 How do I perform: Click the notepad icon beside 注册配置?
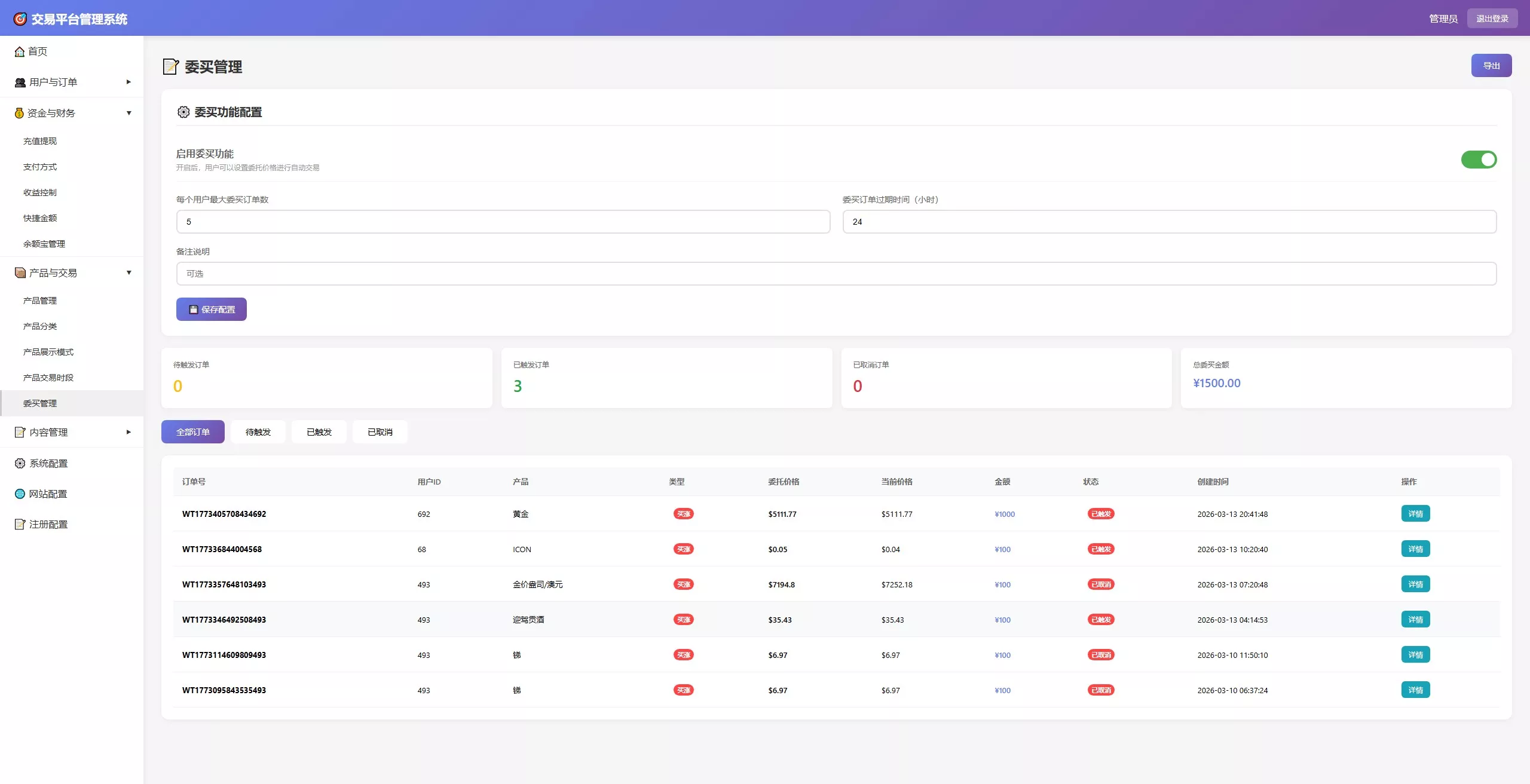point(20,525)
